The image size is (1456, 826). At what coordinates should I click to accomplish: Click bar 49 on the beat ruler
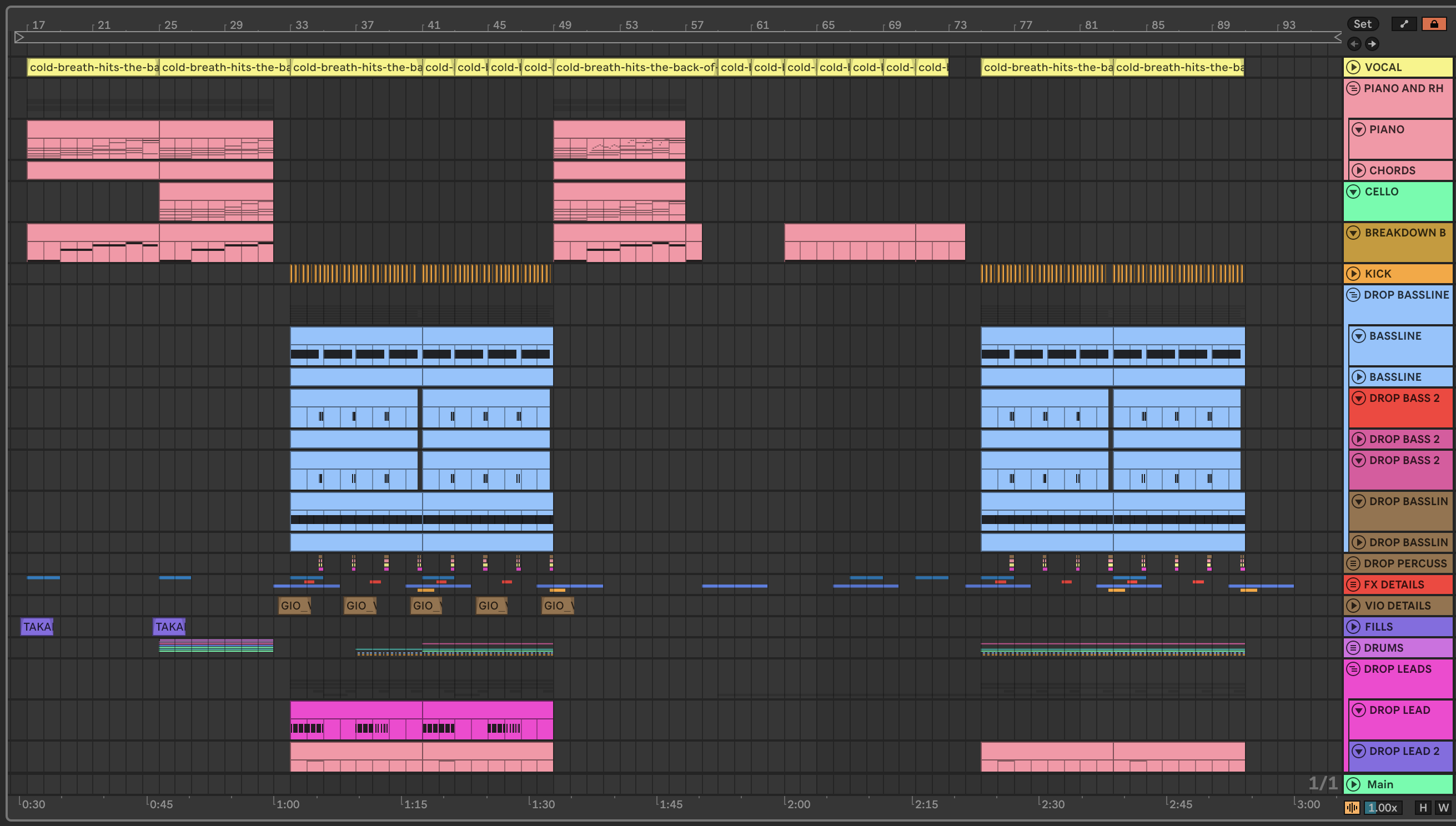[564, 25]
